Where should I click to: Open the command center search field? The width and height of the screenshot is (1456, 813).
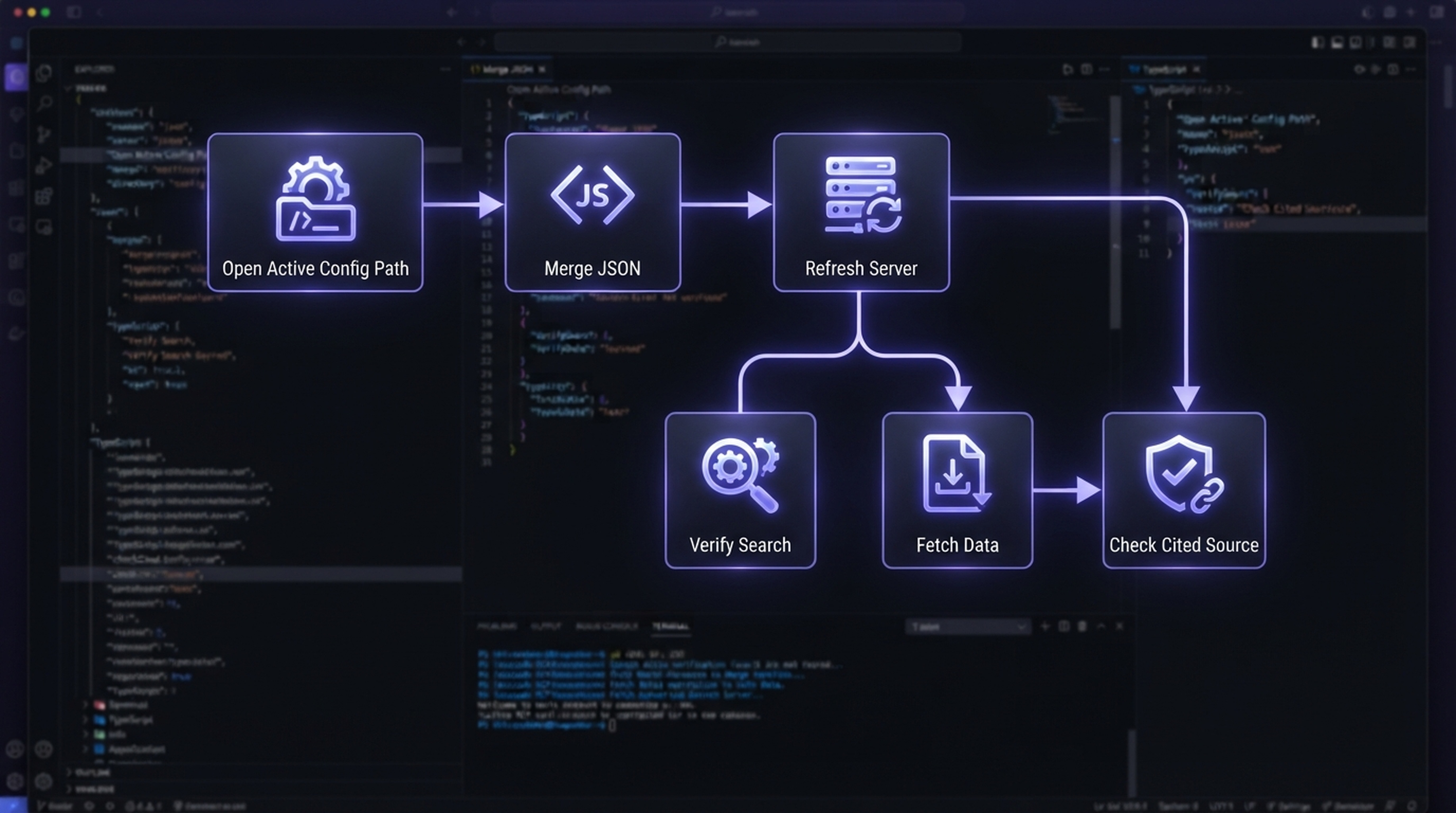click(727, 42)
